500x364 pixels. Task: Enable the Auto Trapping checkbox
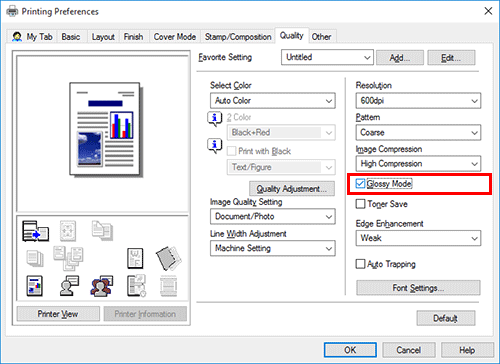[x=360, y=264]
